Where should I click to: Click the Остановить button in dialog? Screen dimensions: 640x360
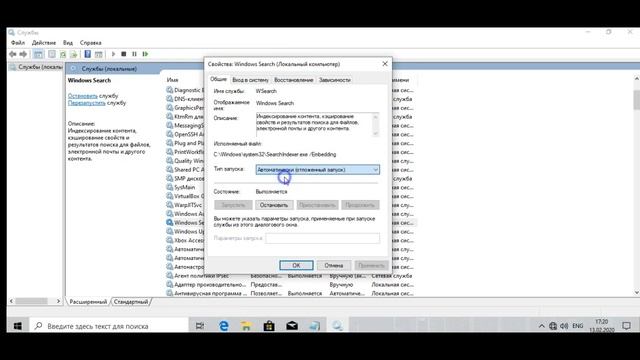[x=274, y=205]
